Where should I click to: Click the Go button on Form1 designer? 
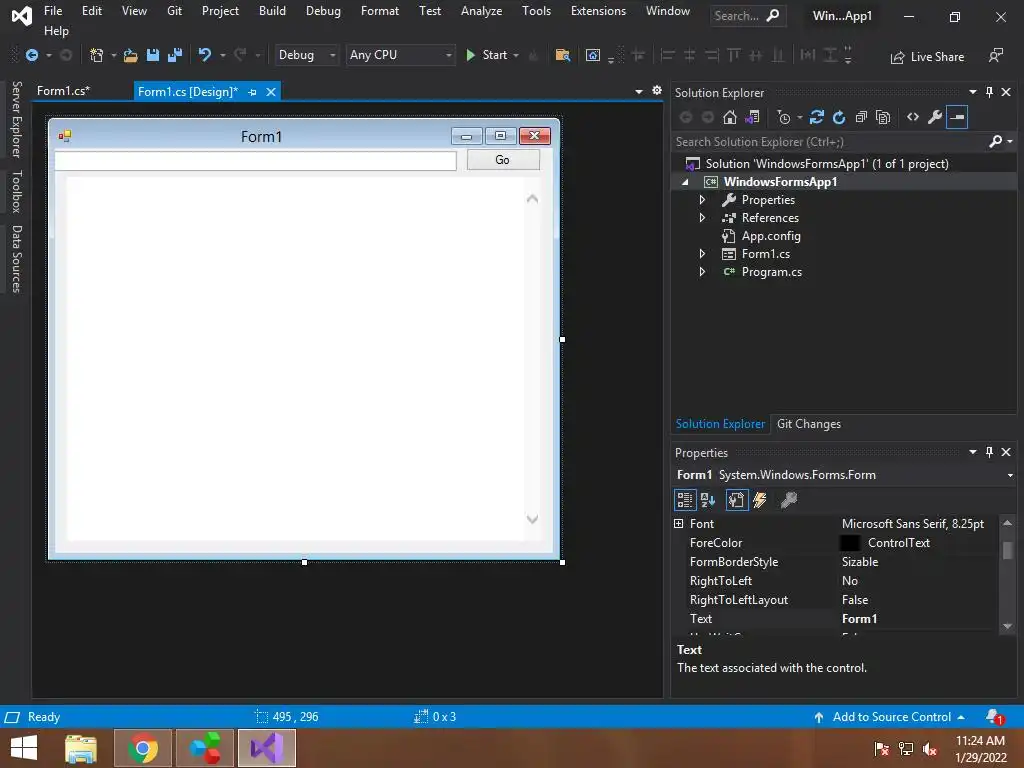click(x=503, y=160)
